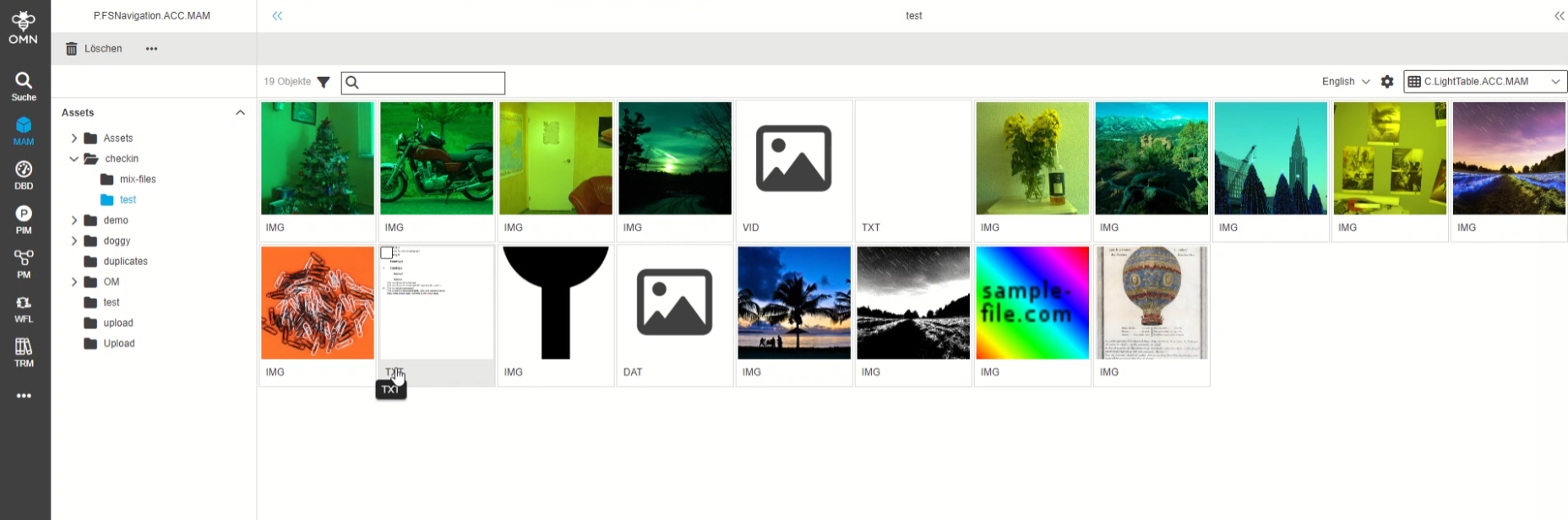The image size is (1568, 520).
Task: Select the hot air balloon thumbnail
Action: pyautogui.click(x=1151, y=303)
